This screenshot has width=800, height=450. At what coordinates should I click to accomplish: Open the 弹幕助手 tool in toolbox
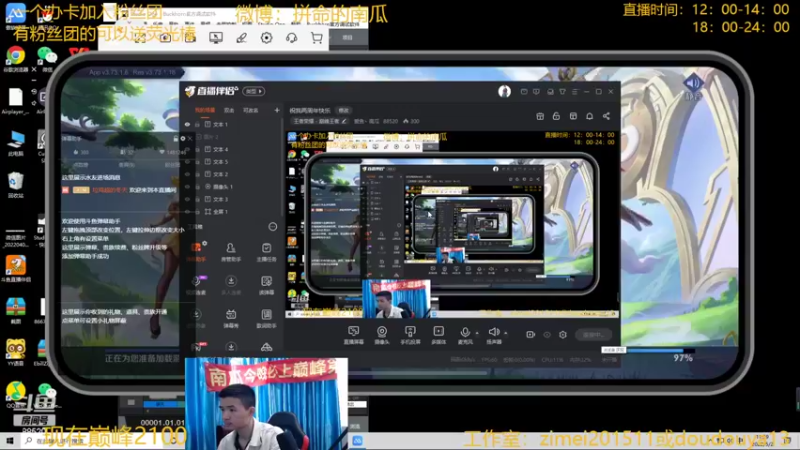[196, 252]
